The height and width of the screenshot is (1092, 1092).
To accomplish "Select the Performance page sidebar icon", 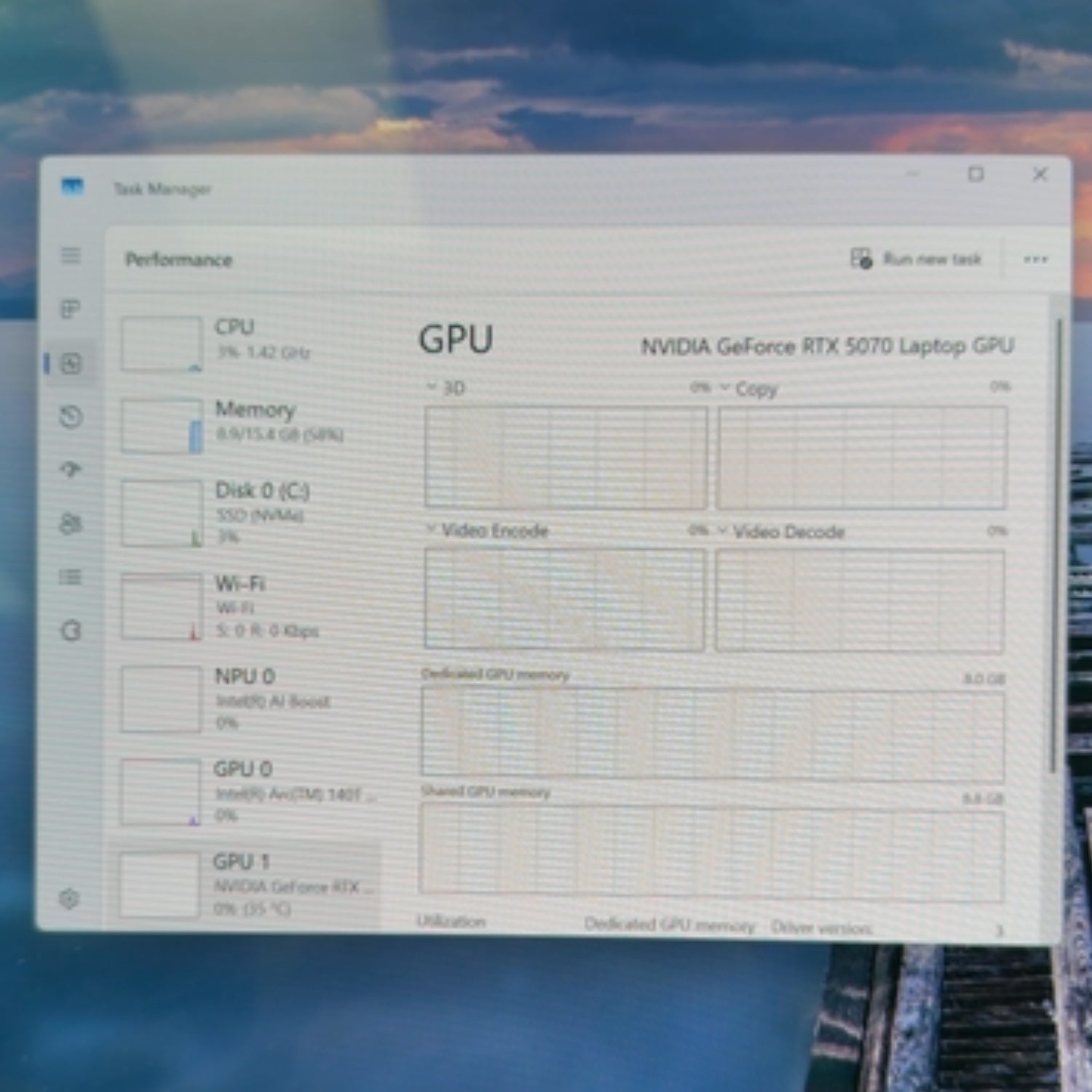I will pos(71,363).
